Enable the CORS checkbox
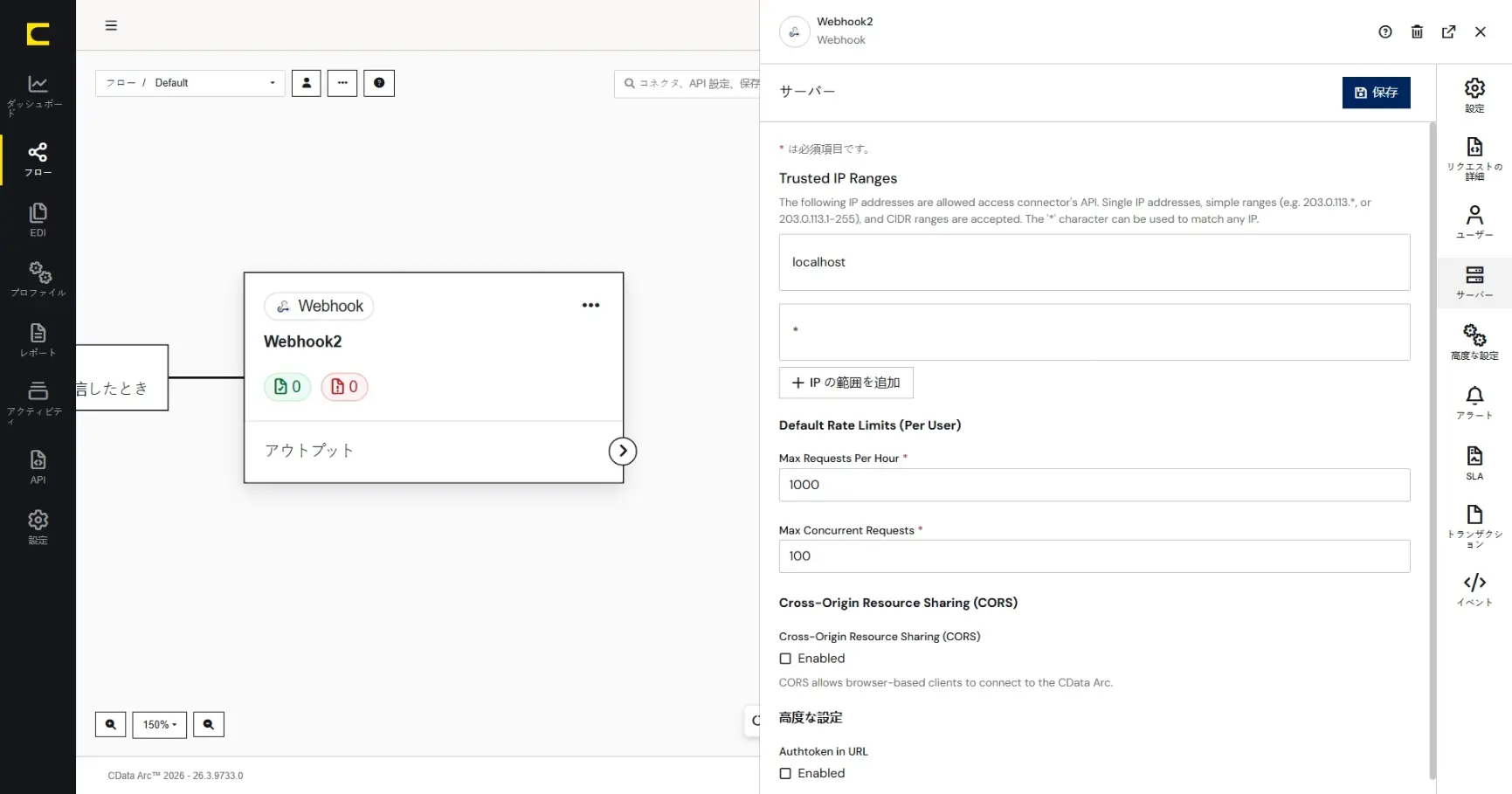The width and height of the screenshot is (1512, 794). point(785,659)
